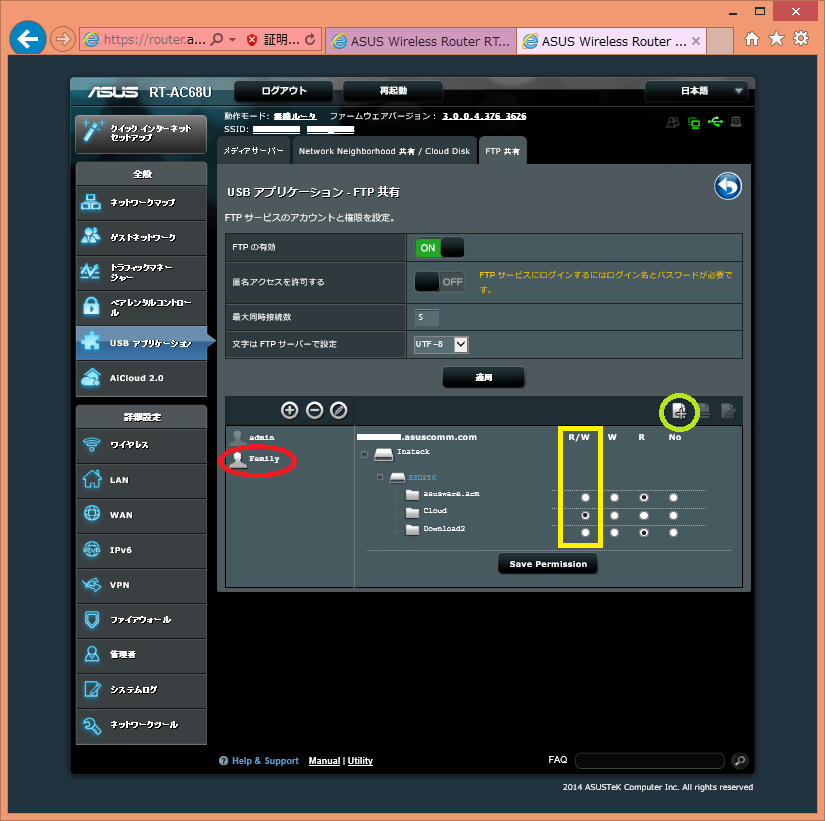The height and width of the screenshot is (821, 825).
Task: Click the add folder icon
Action: pyautogui.click(x=679, y=410)
